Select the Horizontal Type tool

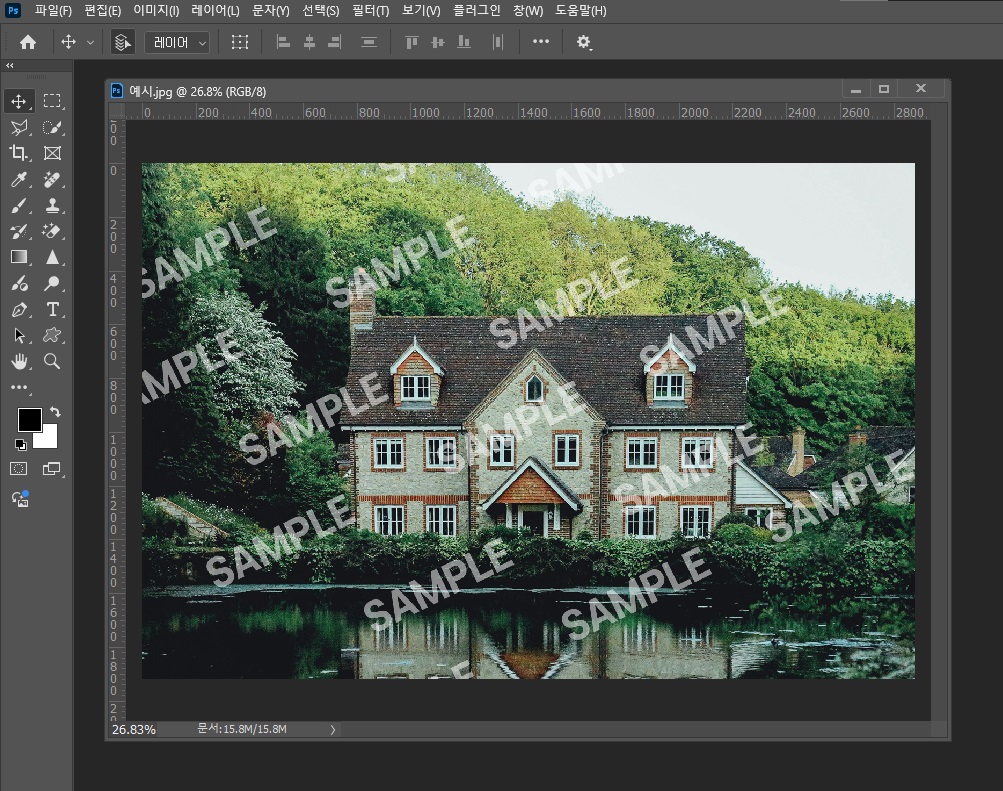point(52,309)
